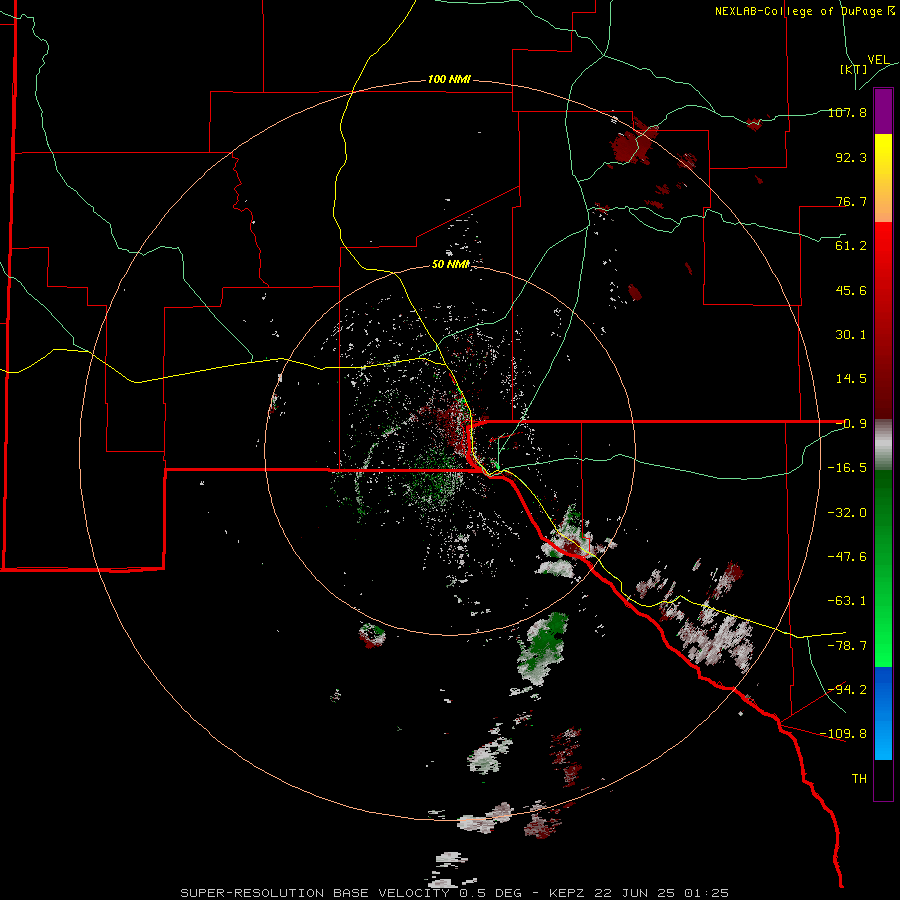Click the blue segment of the velocity color bar
The width and height of the screenshot is (900, 900).
(883, 713)
